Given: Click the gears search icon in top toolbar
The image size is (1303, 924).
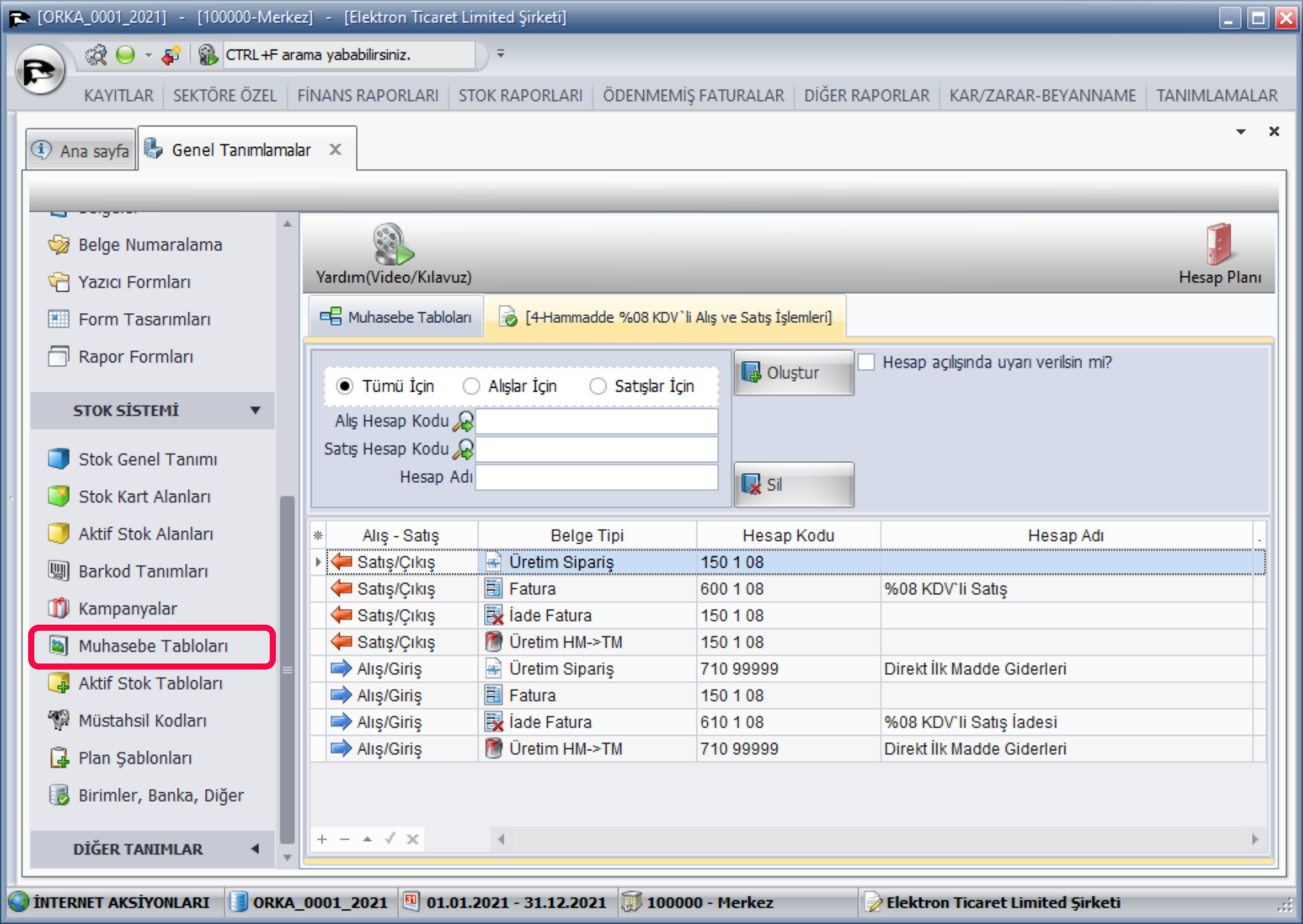Looking at the screenshot, I should 96,55.
